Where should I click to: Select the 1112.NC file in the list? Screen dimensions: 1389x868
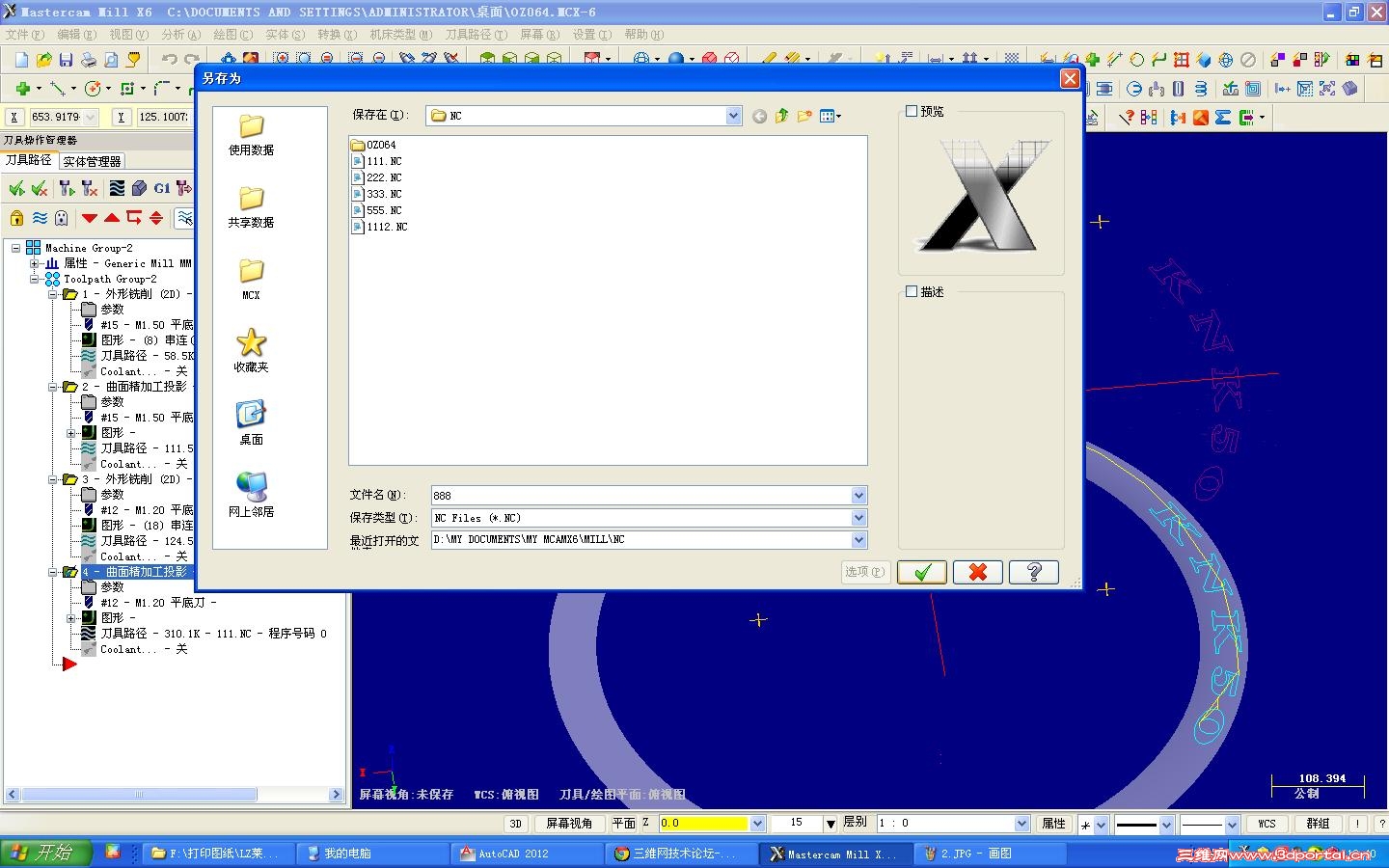click(380, 227)
